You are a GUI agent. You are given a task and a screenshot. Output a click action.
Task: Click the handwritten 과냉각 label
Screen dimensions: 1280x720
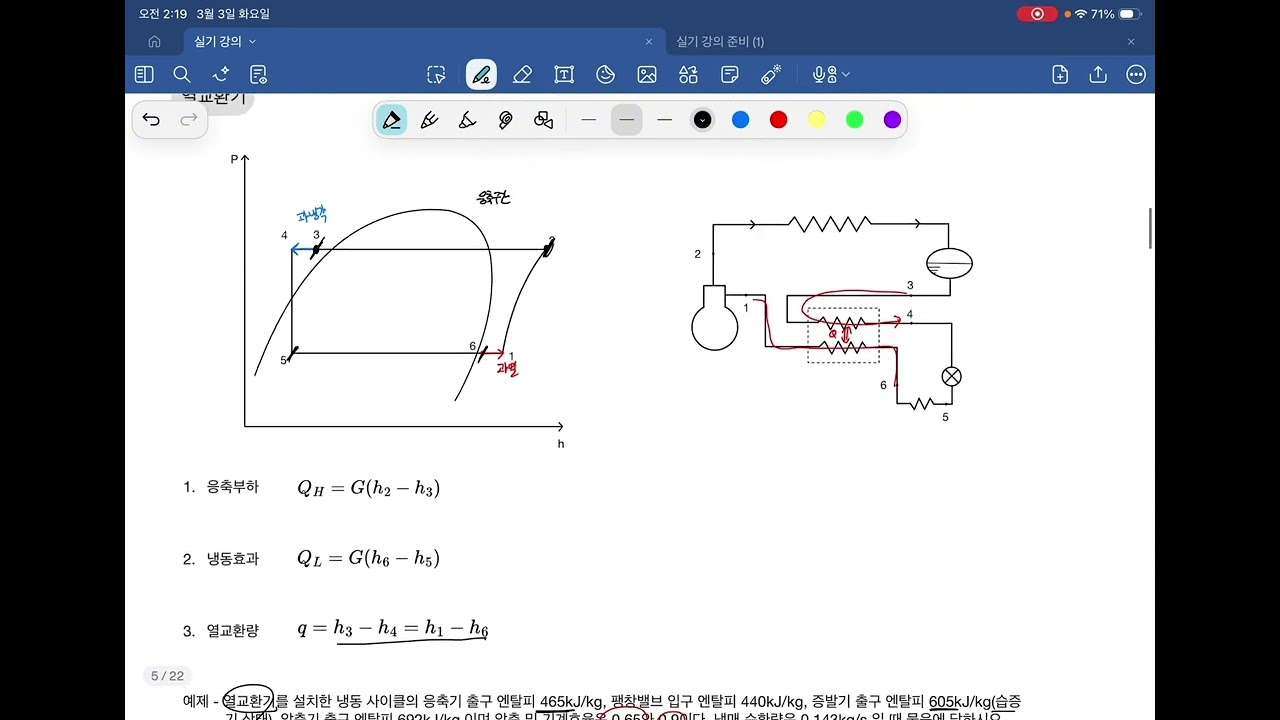(312, 215)
